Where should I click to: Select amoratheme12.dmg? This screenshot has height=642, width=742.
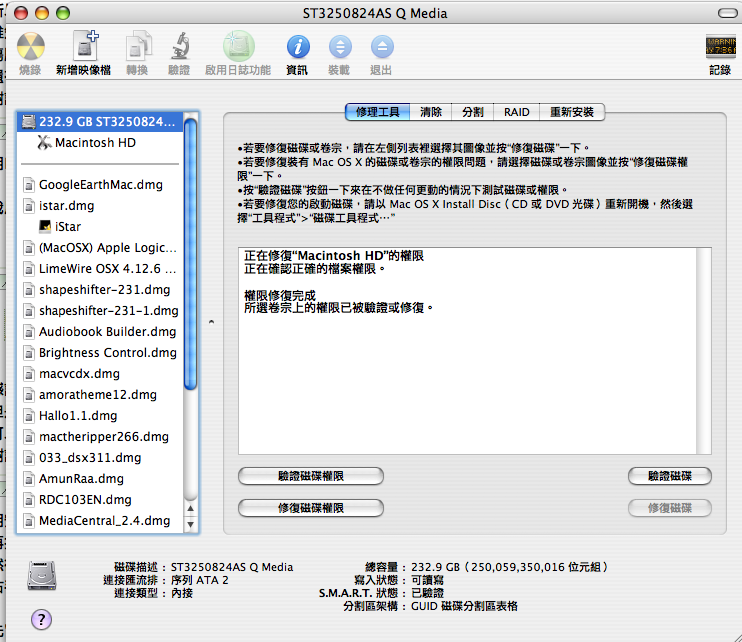(x=100, y=395)
